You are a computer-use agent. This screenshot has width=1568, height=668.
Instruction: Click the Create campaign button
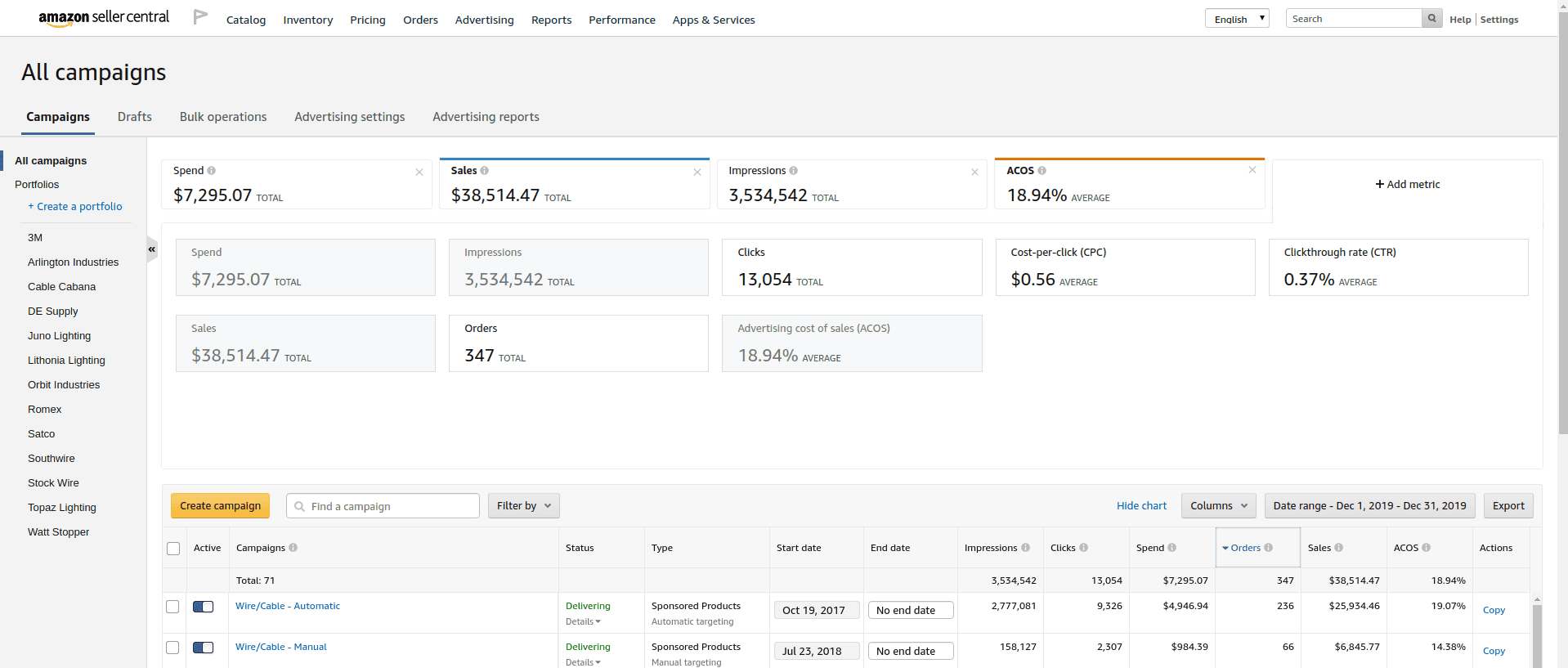(x=221, y=506)
